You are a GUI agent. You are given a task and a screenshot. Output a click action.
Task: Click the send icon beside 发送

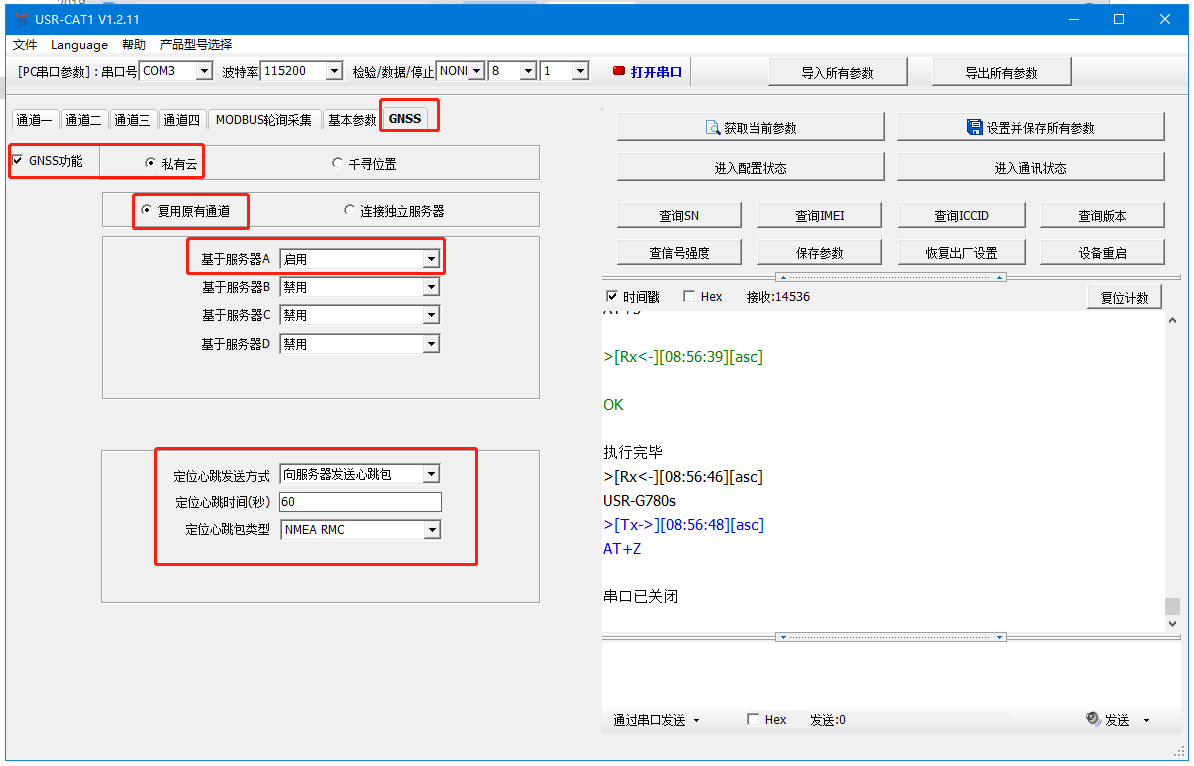pyautogui.click(x=1093, y=718)
